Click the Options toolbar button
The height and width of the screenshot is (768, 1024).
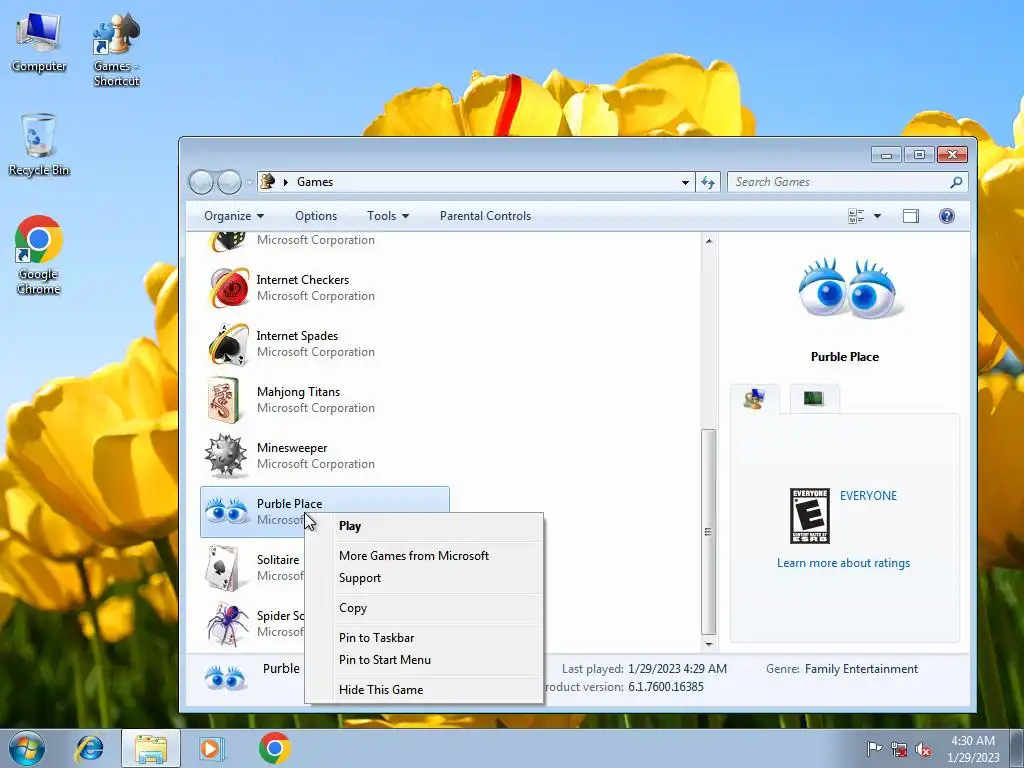(x=316, y=216)
